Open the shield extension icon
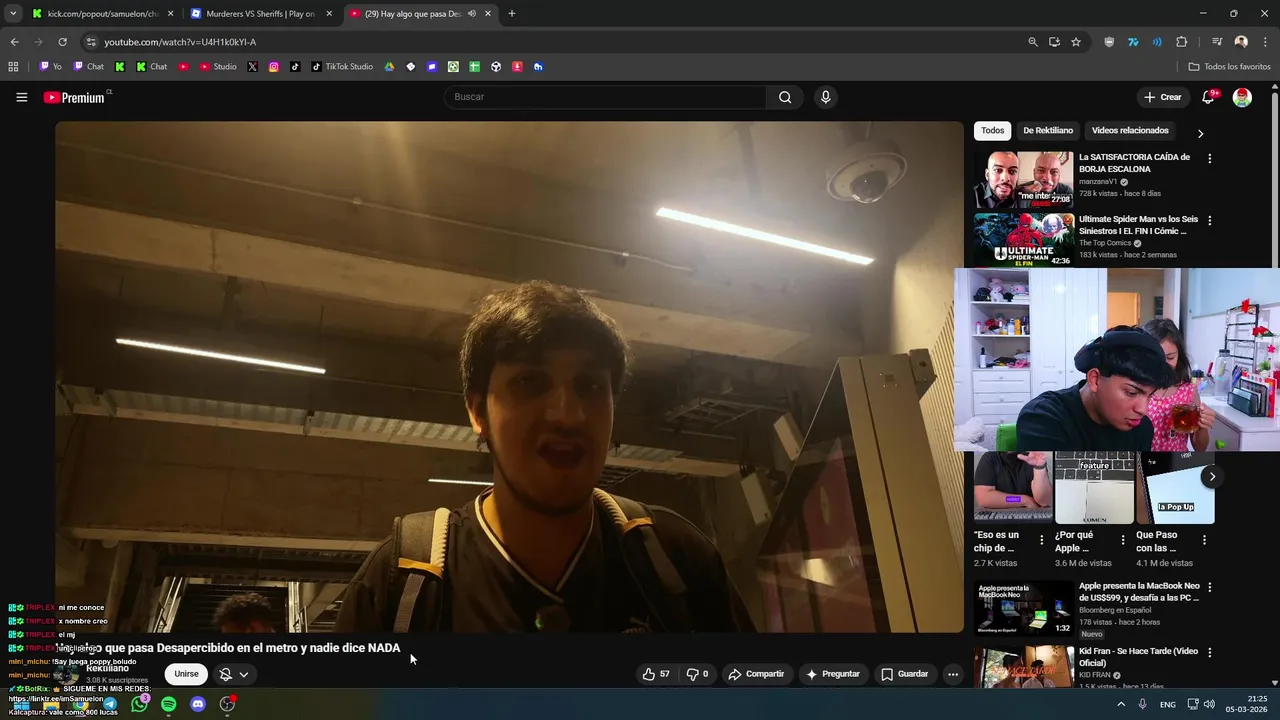1280x720 pixels. 1109,42
